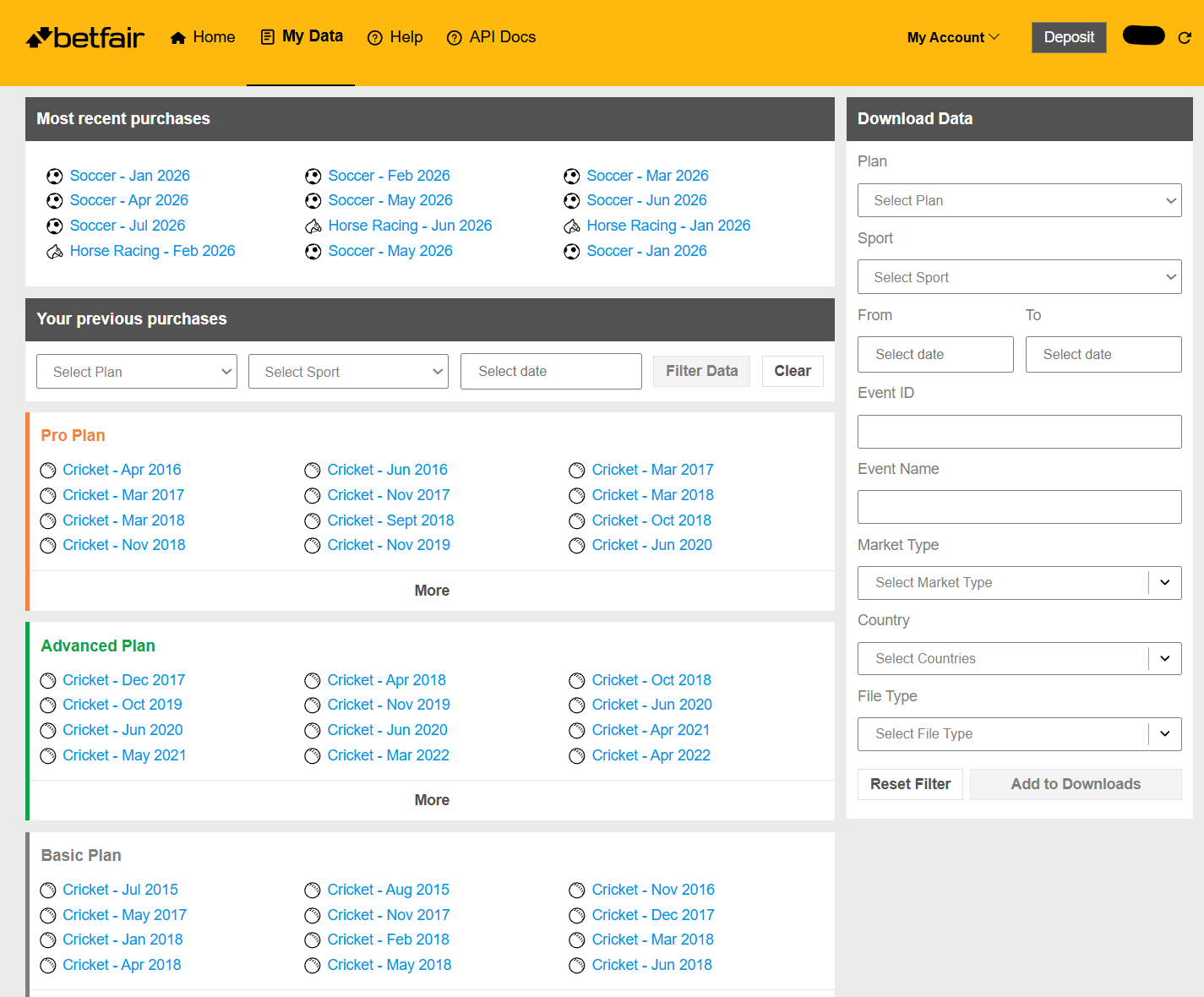Screen dimensions: 1204x997
Task: Click the horse icon beside Horse Racing - Feb 2026
Action: (55, 252)
